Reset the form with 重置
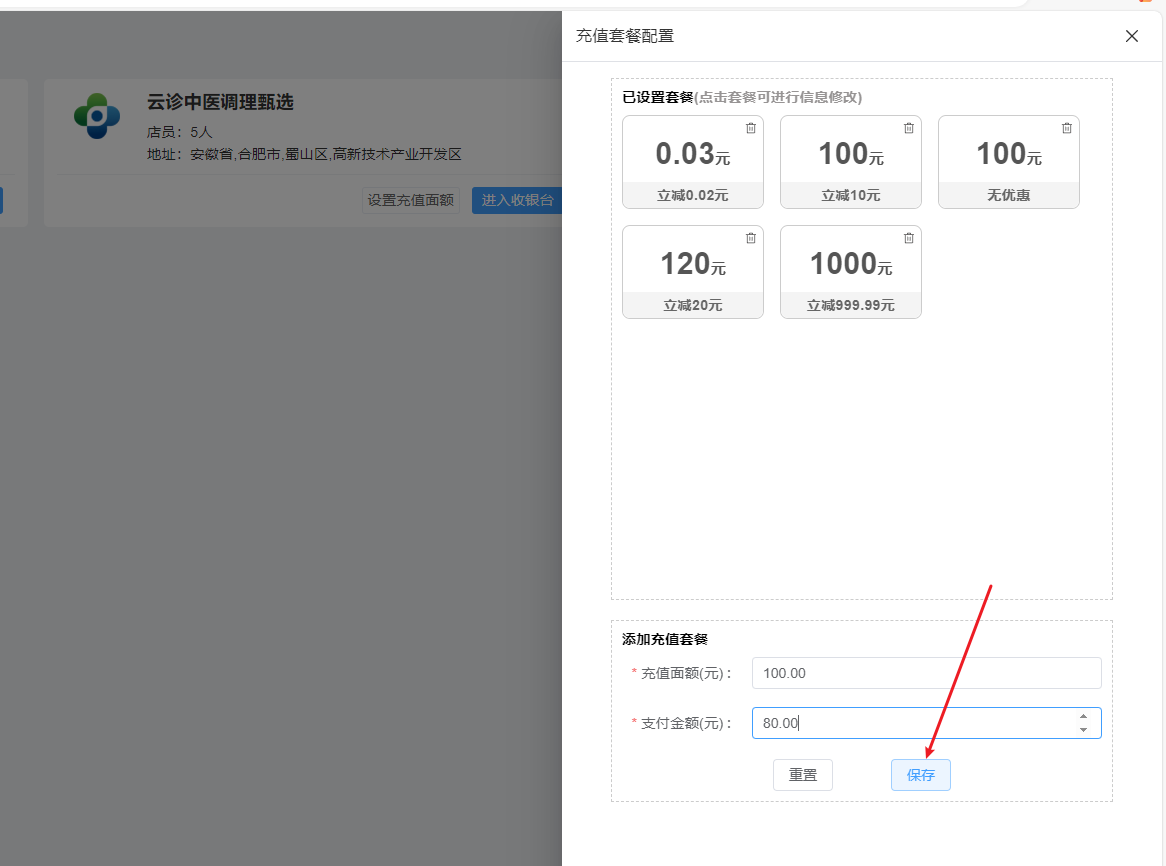 click(802, 775)
